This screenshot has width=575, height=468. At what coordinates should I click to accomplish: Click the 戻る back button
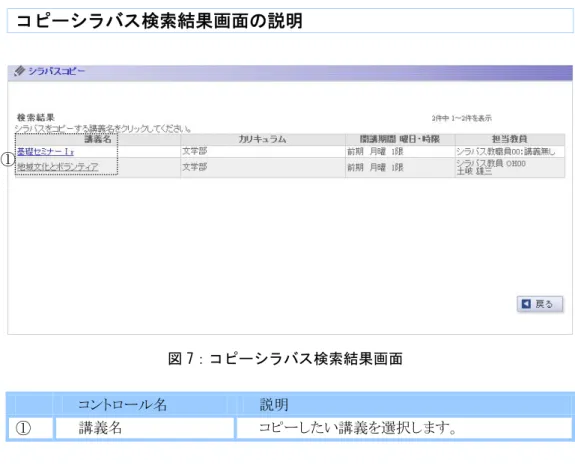[540, 304]
